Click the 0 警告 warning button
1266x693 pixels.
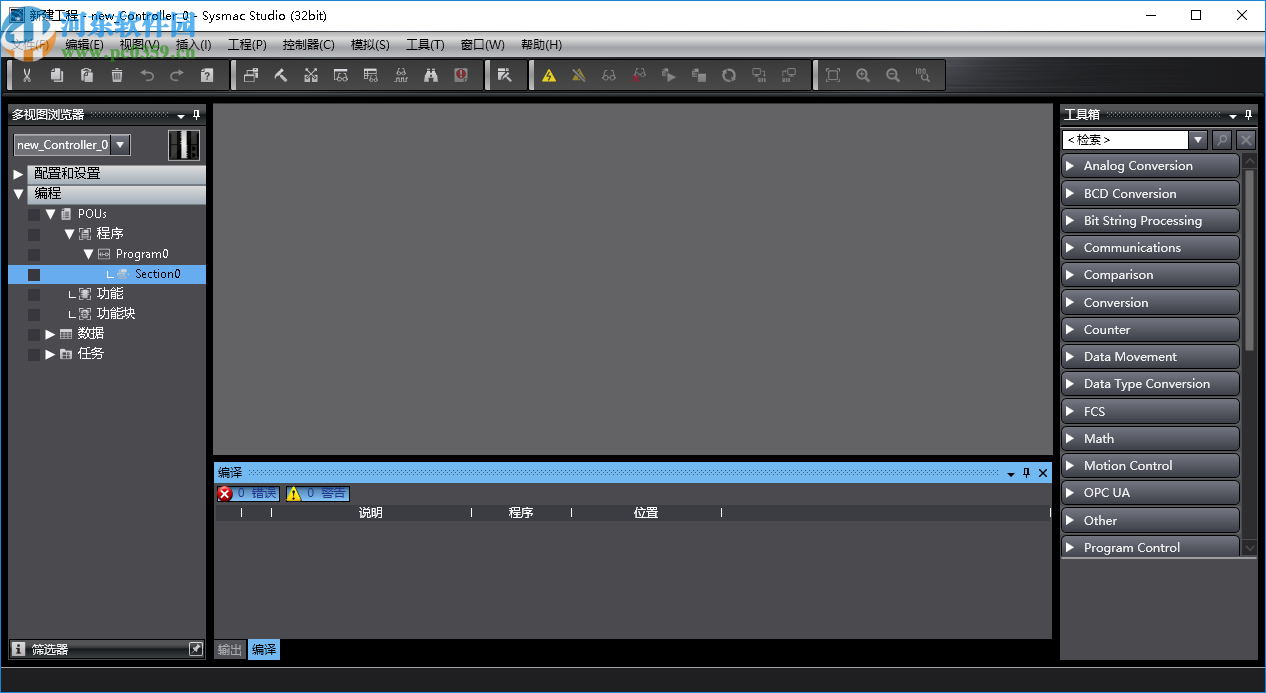(317, 493)
